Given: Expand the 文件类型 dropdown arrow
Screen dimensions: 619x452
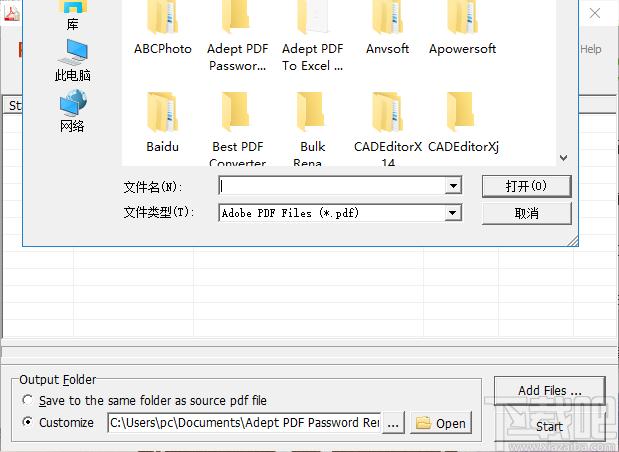Looking at the screenshot, I should tap(453, 213).
